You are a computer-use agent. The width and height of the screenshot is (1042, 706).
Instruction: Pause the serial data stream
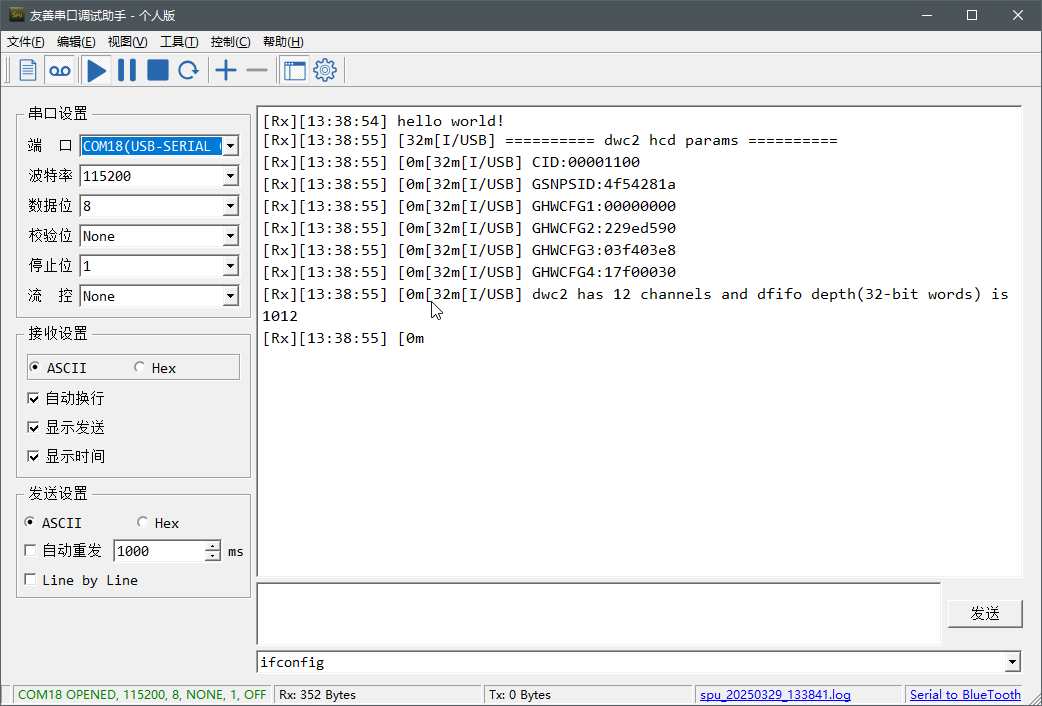[x=127, y=69]
